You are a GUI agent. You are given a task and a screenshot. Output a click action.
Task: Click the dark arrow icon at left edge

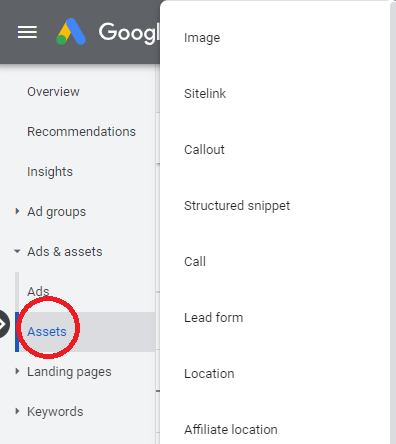[4, 324]
